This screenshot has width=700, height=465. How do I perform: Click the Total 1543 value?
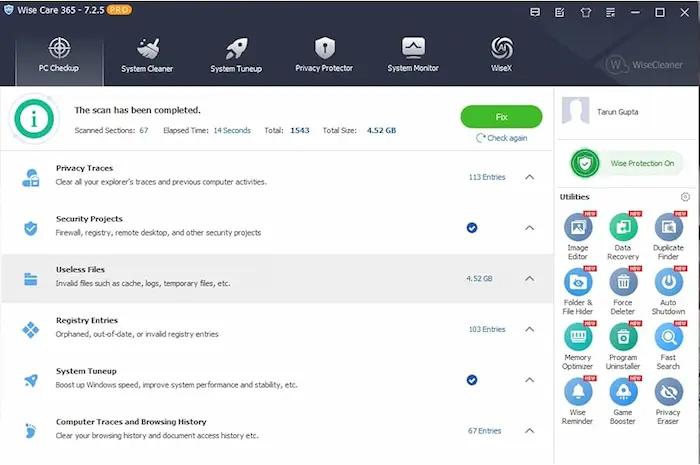pyautogui.click(x=300, y=130)
